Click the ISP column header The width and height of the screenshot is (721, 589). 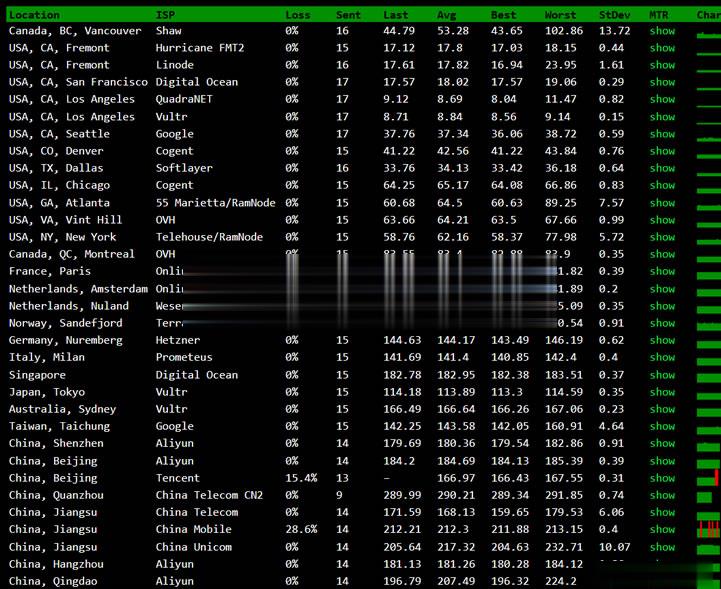(x=165, y=15)
